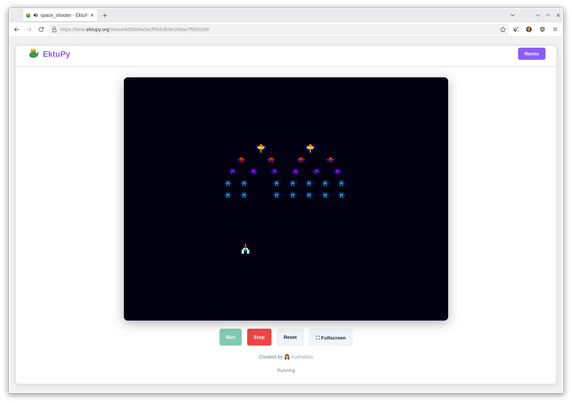Reload the page
572x403 pixels.
(41, 30)
